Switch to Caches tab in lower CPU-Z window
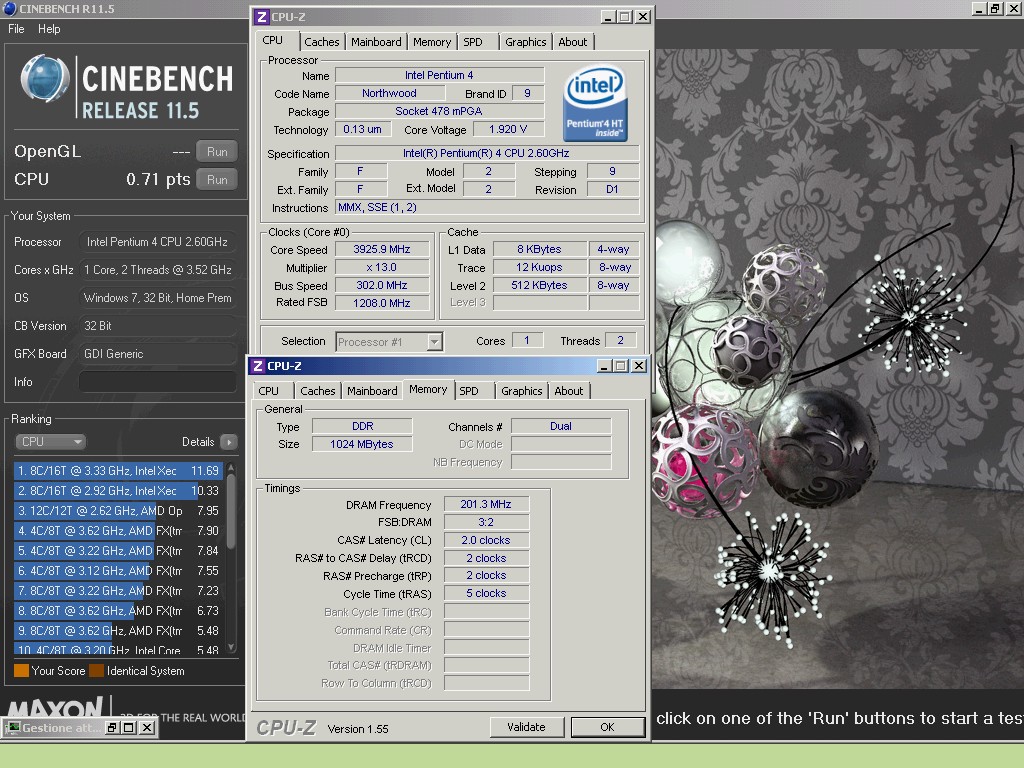Image resolution: width=1024 pixels, height=768 pixels. click(317, 391)
